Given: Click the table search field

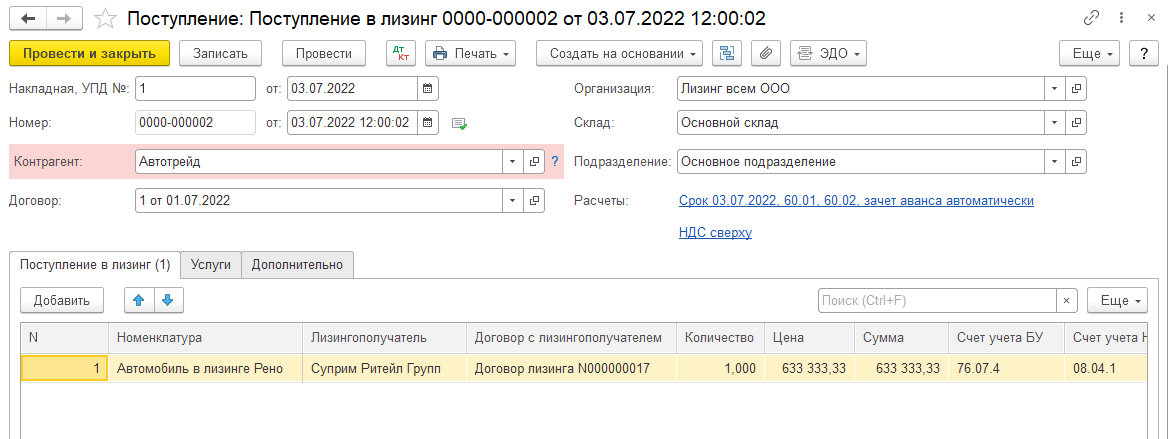Looking at the screenshot, I should tap(936, 300).
